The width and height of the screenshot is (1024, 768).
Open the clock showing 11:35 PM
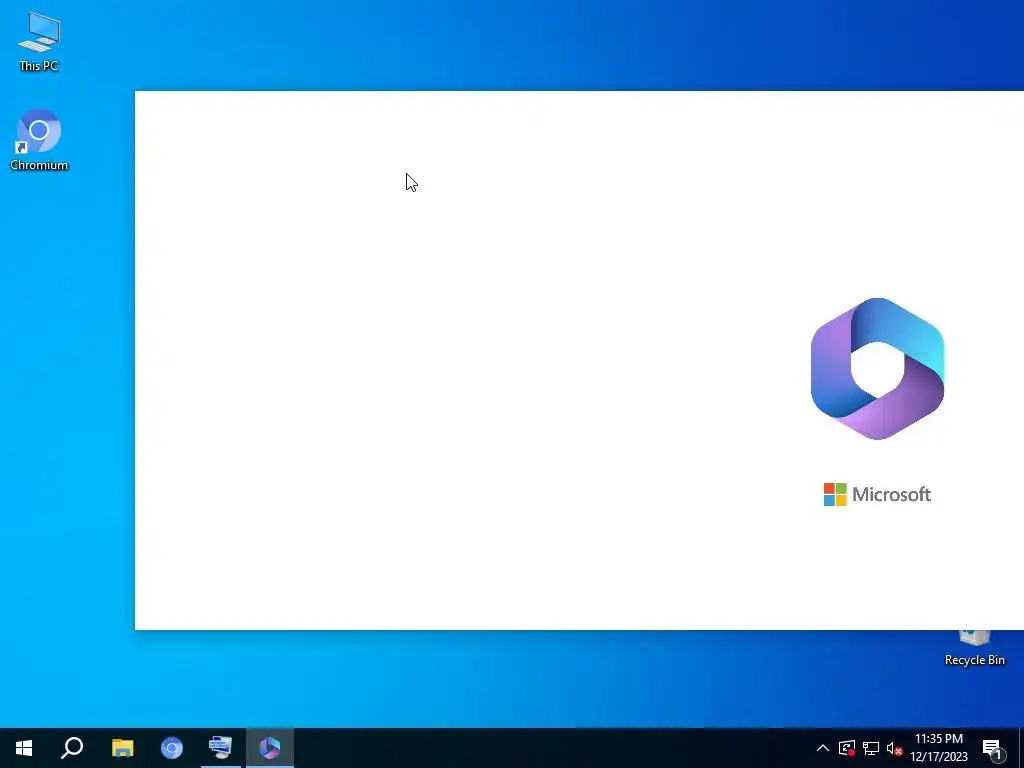(938, 748)
